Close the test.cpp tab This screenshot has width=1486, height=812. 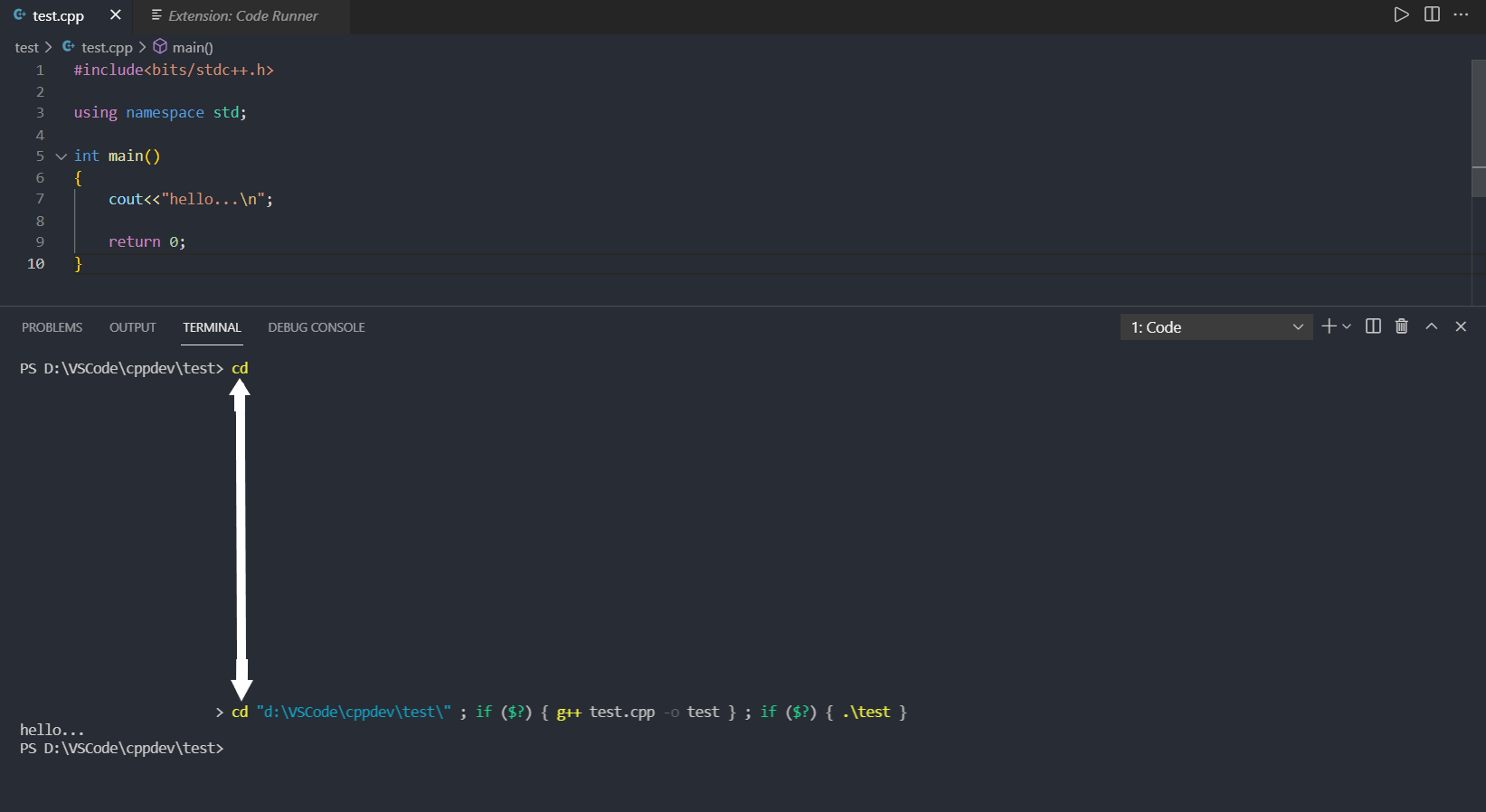click(x=115, y=14)
